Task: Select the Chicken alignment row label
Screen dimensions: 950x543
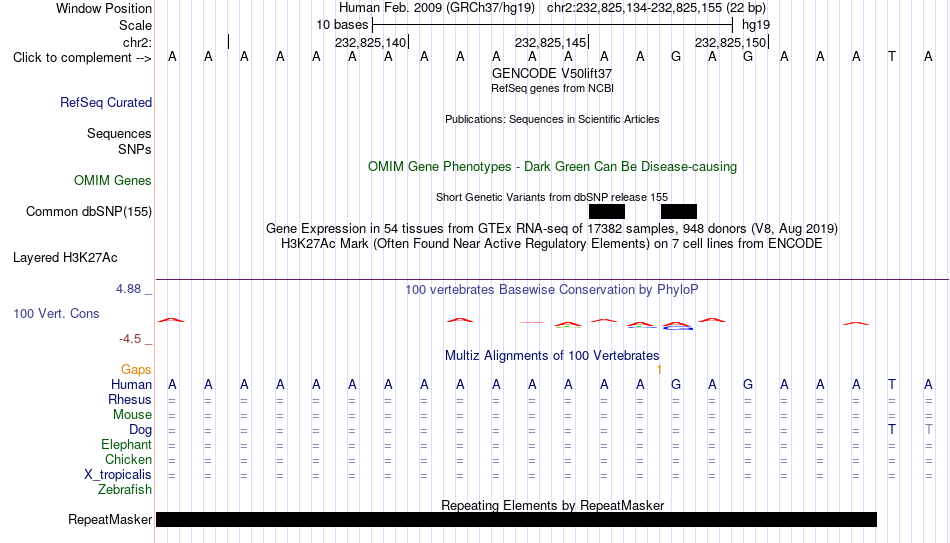Action: pos(128,460)
